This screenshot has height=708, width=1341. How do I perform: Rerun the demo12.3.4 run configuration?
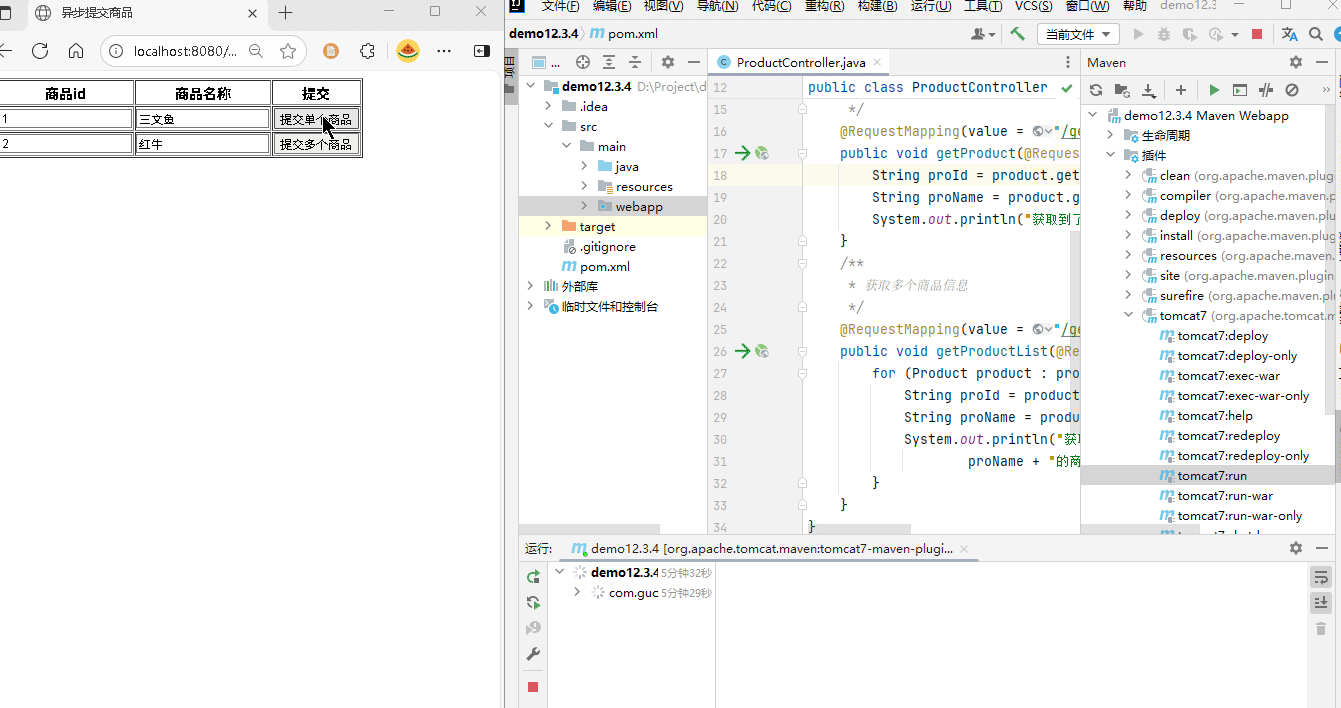533,577
